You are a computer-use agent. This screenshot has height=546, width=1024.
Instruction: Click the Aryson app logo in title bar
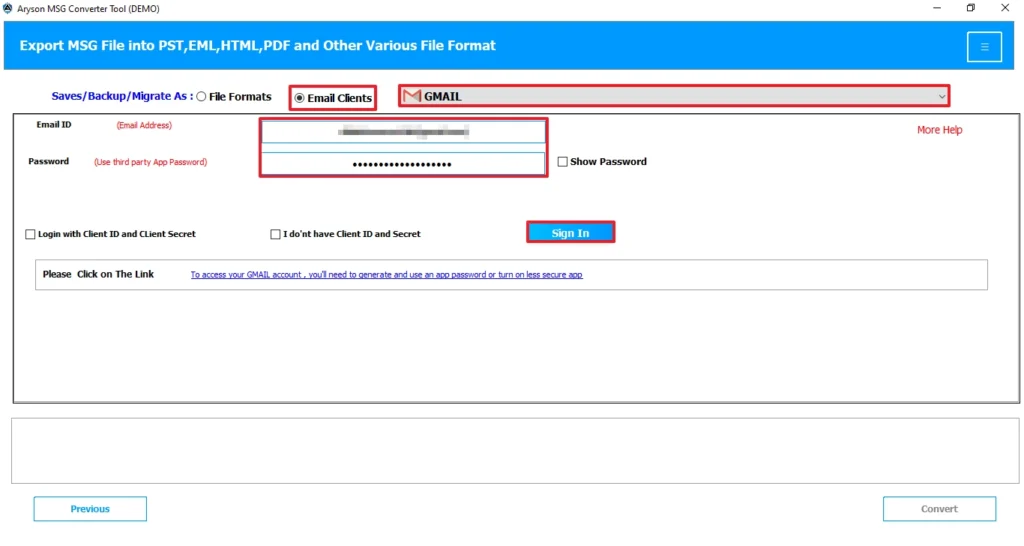pos(8,8)
